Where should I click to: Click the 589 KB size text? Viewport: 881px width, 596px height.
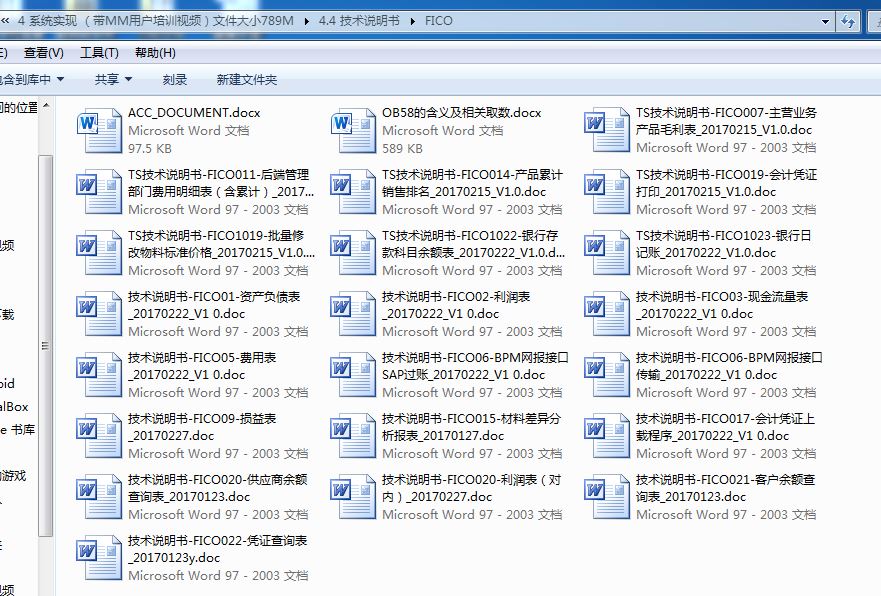402,149
